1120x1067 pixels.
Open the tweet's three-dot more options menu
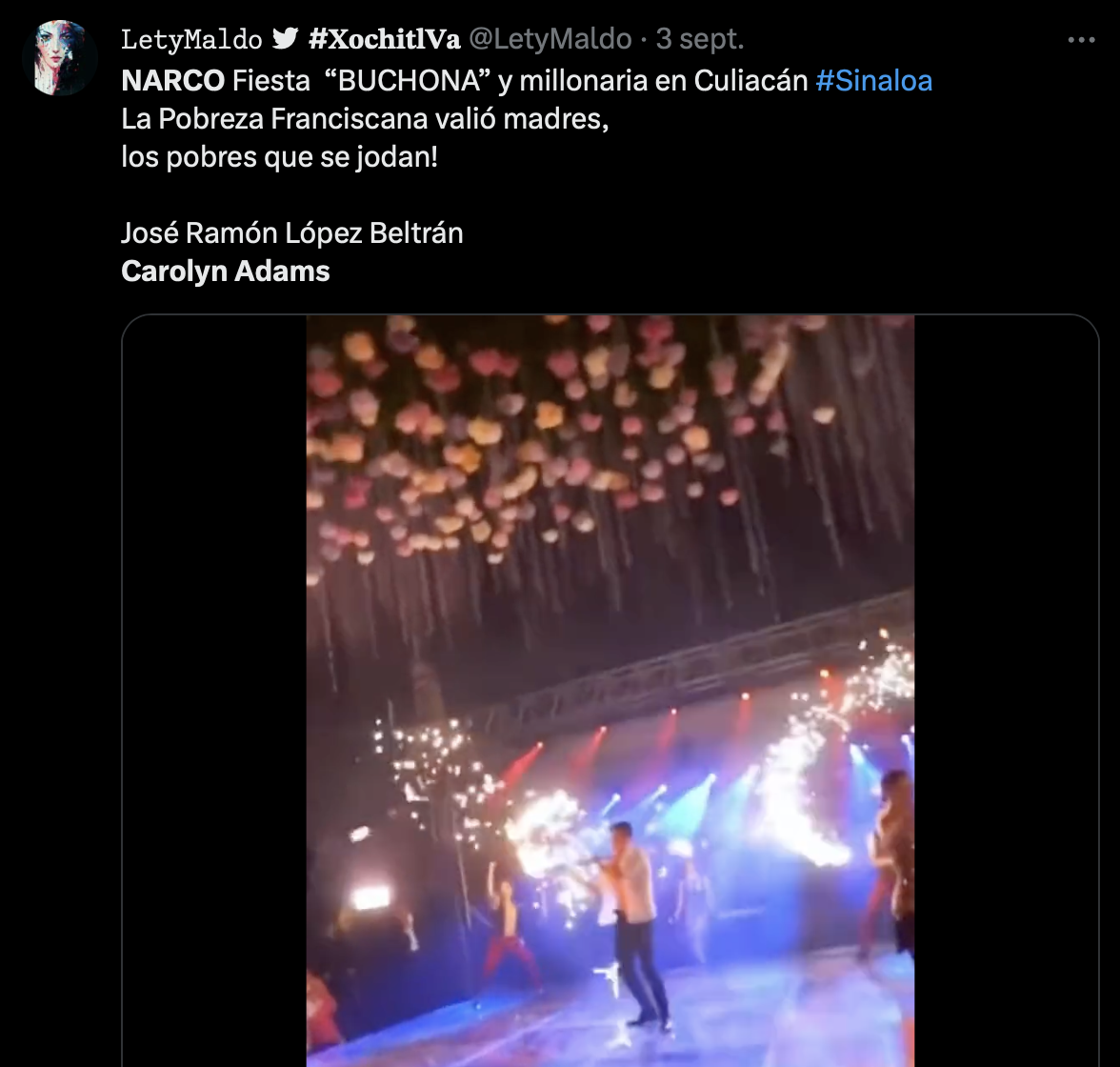pyautogui.click(x=1081, y=40)
